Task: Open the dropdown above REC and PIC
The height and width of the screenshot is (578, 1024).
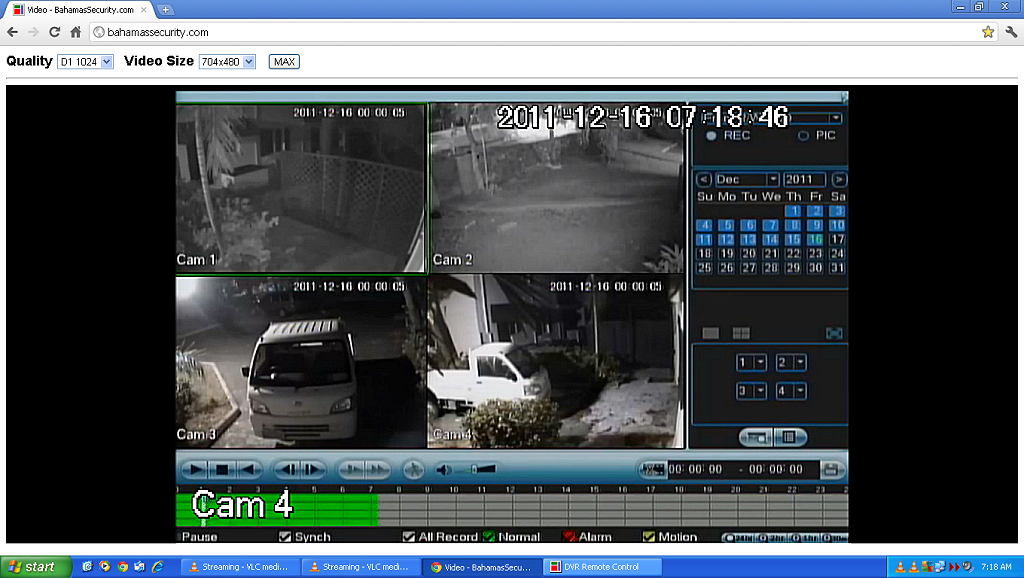Action: pos(835,118)
